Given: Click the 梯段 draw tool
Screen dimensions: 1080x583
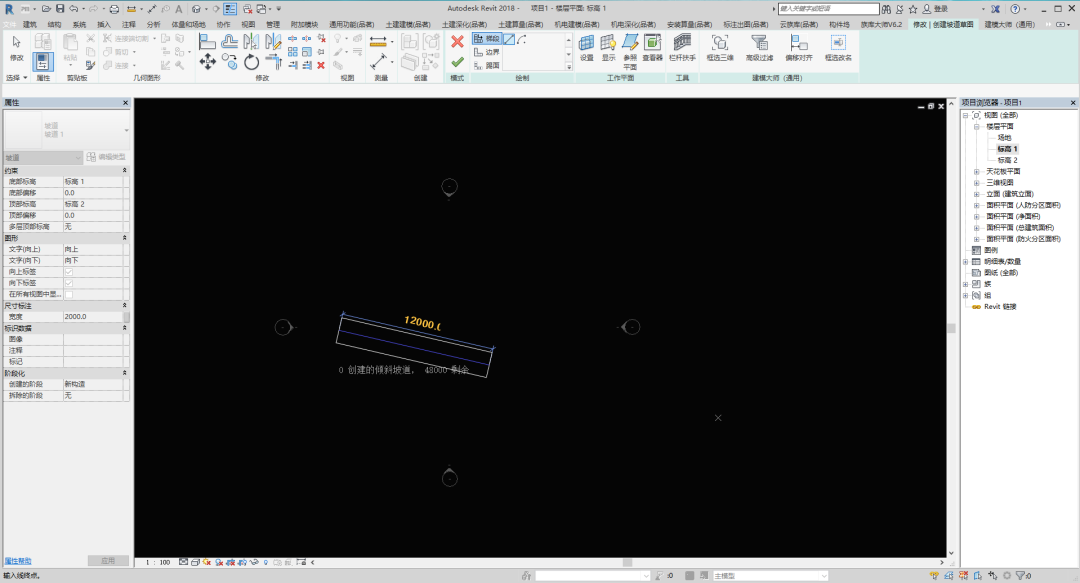Looking at the screenshot, I should tap(486, 39).
